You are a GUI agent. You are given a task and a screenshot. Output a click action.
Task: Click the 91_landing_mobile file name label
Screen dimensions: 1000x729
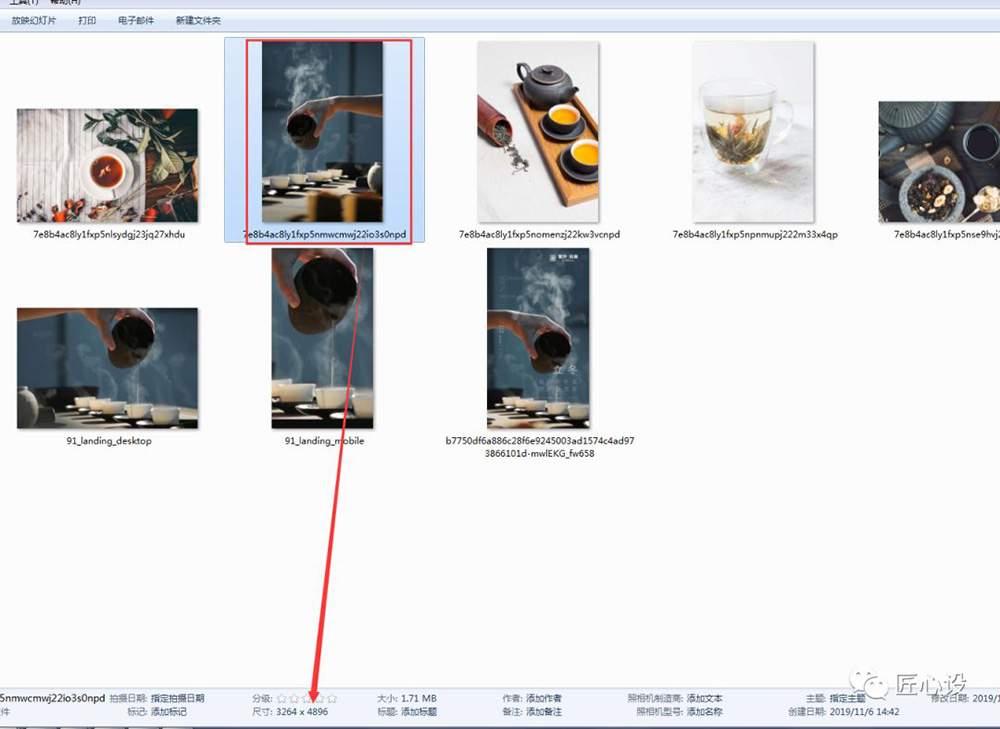coord(324,441)
